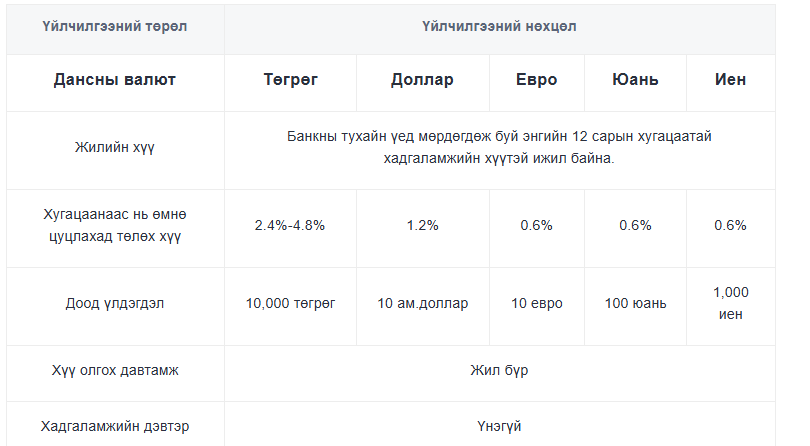Click the Үйлчилгээний төрөл header

[x=115, y=26]
